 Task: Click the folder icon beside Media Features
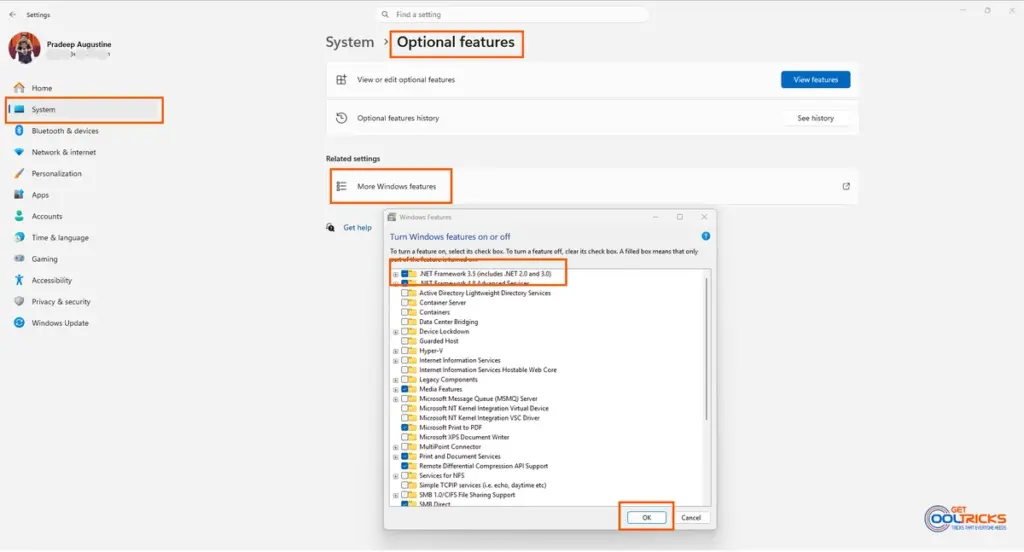[413, 389]
